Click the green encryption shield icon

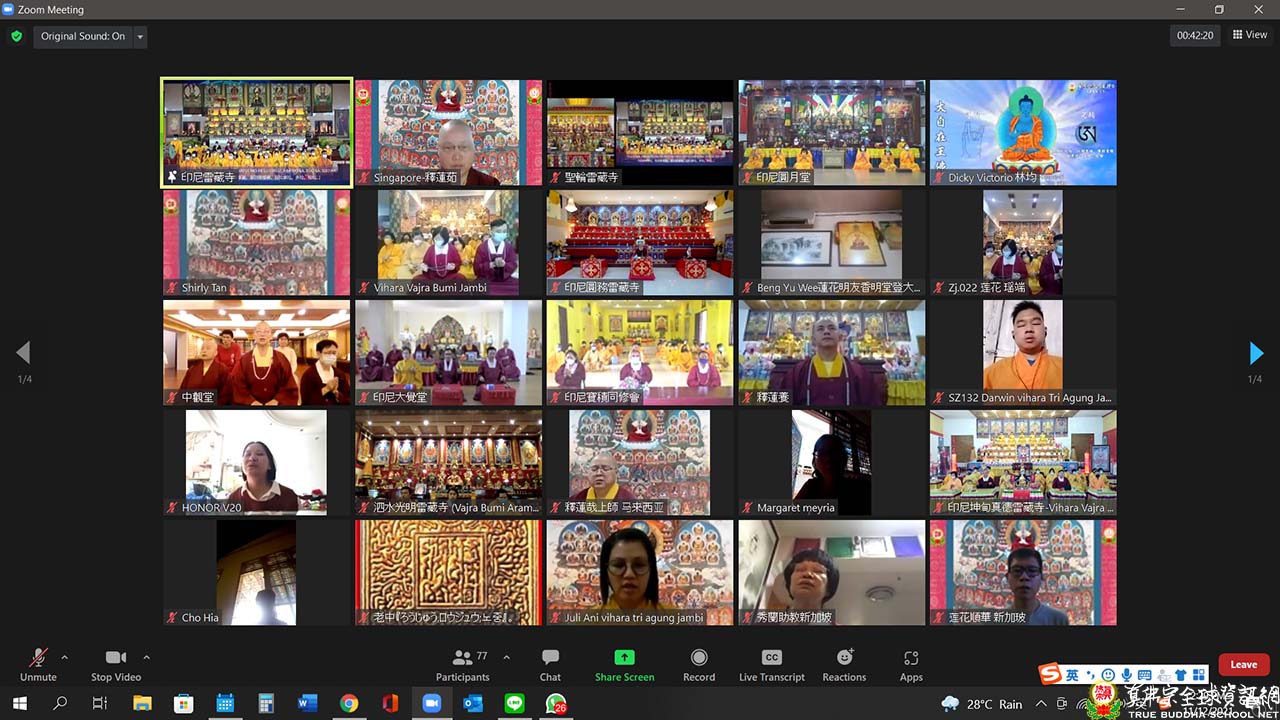tap(16, 36)
